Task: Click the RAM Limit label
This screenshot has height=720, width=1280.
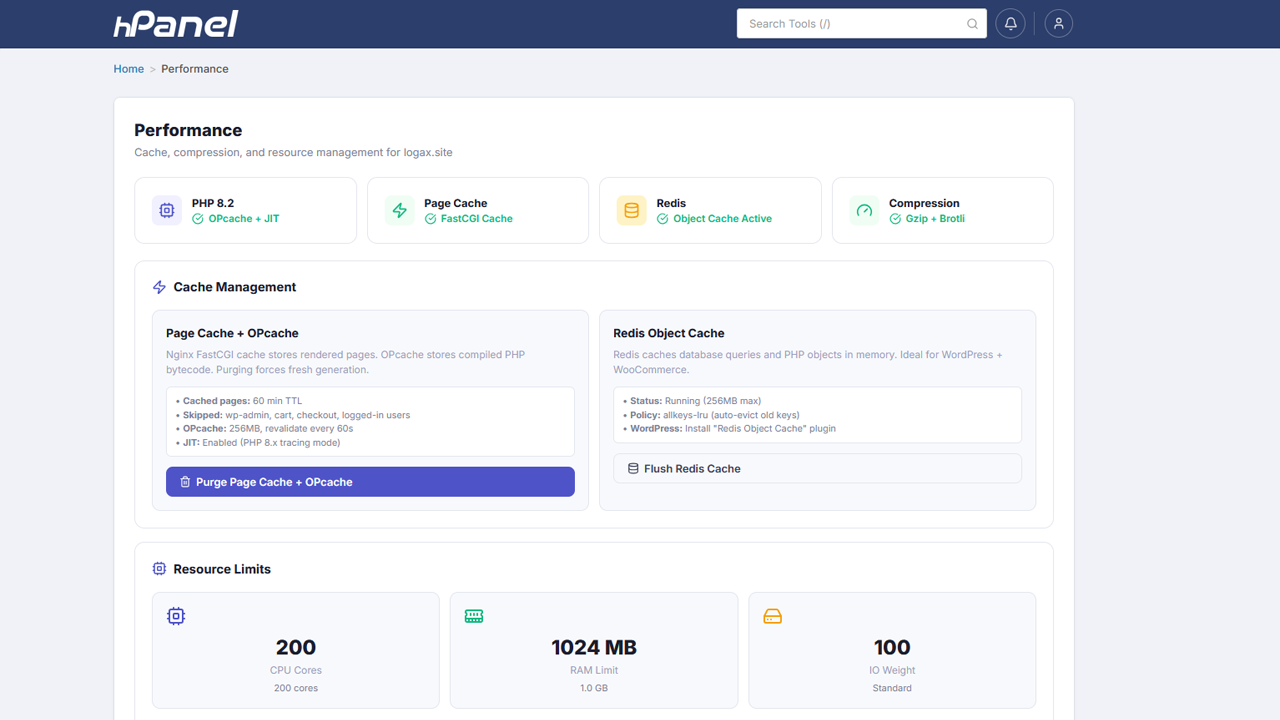Action: 594,671
